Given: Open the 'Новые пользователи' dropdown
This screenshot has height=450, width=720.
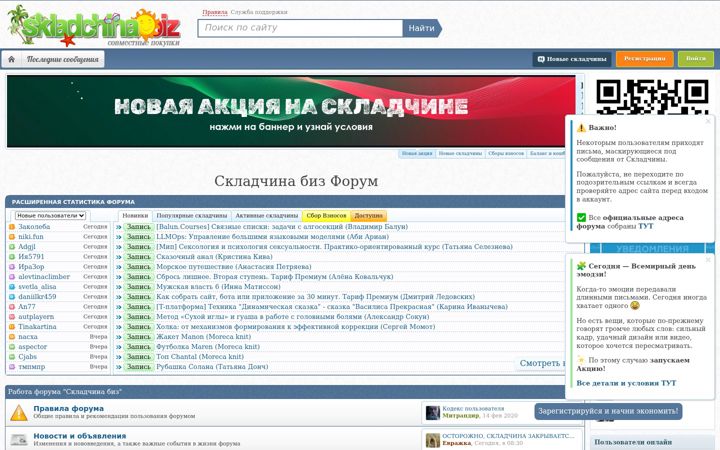Looking at the screenshot, I should point(51,215).
